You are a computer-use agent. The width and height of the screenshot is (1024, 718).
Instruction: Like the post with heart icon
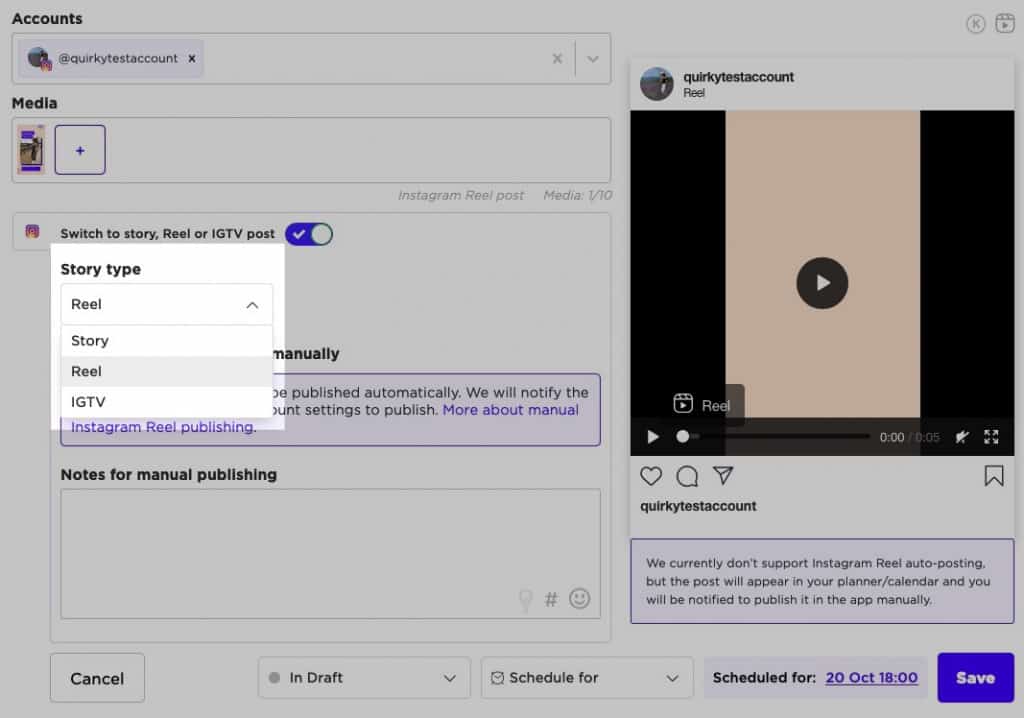(x=651, y=476)
